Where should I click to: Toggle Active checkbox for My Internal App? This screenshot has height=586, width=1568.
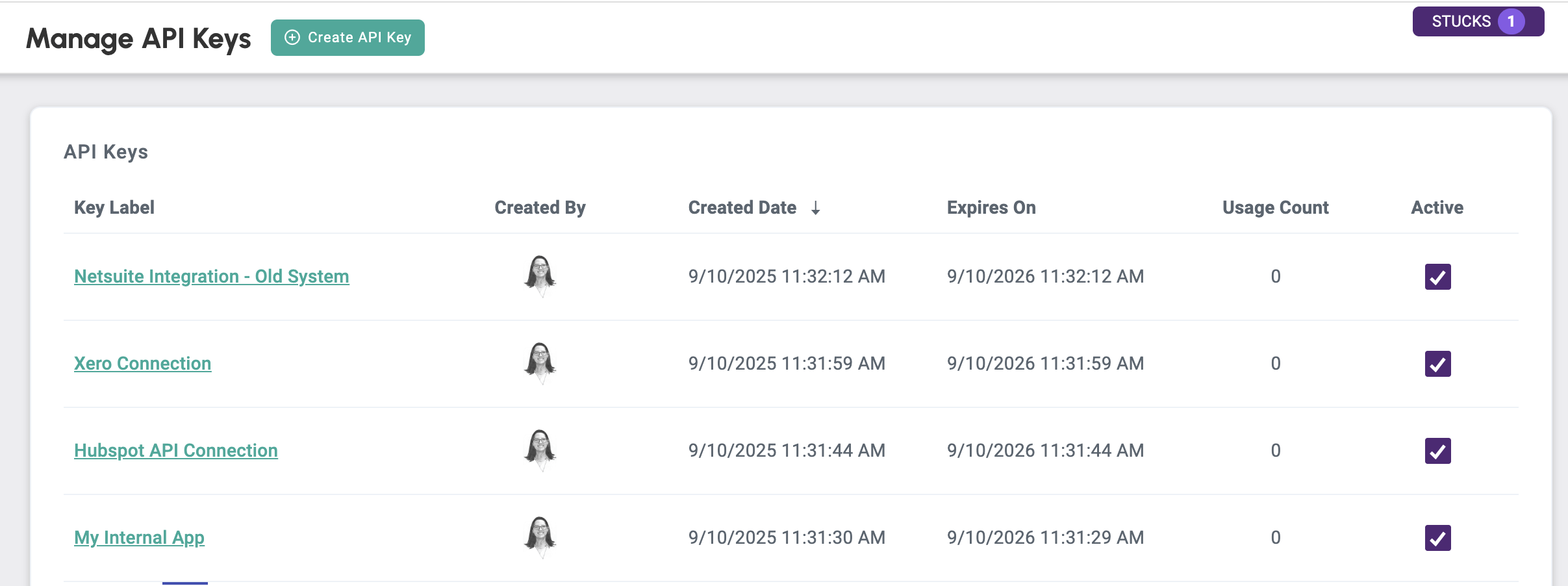1437,538
